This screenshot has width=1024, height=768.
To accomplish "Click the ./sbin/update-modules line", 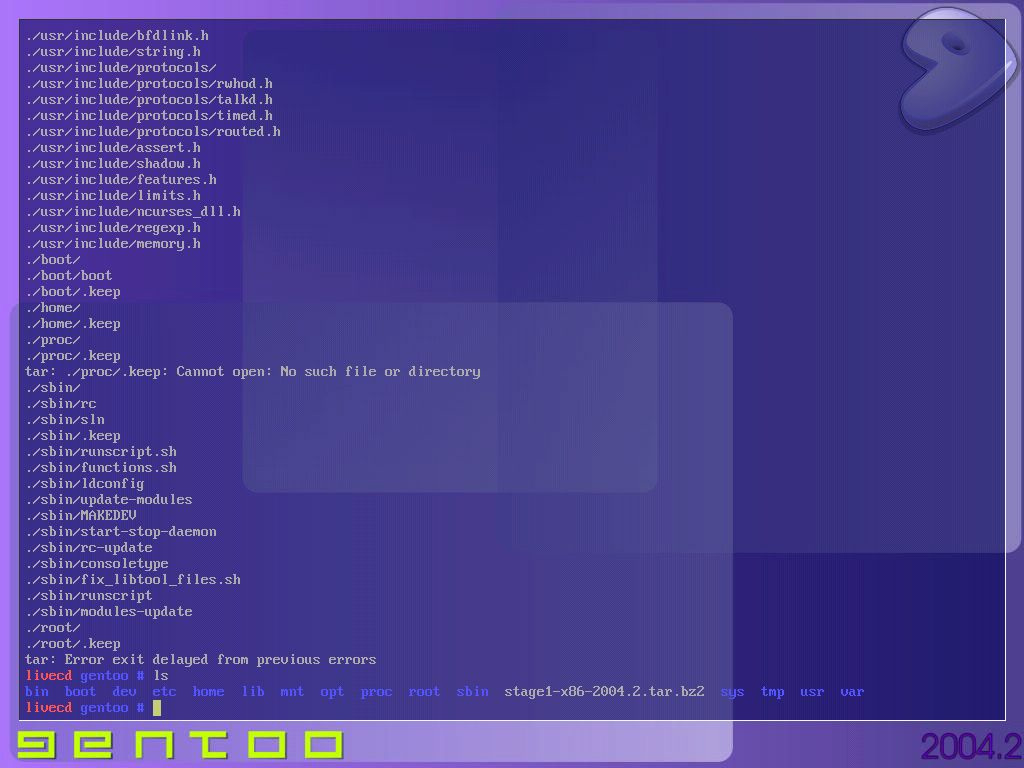I will [x=109, y=500].
